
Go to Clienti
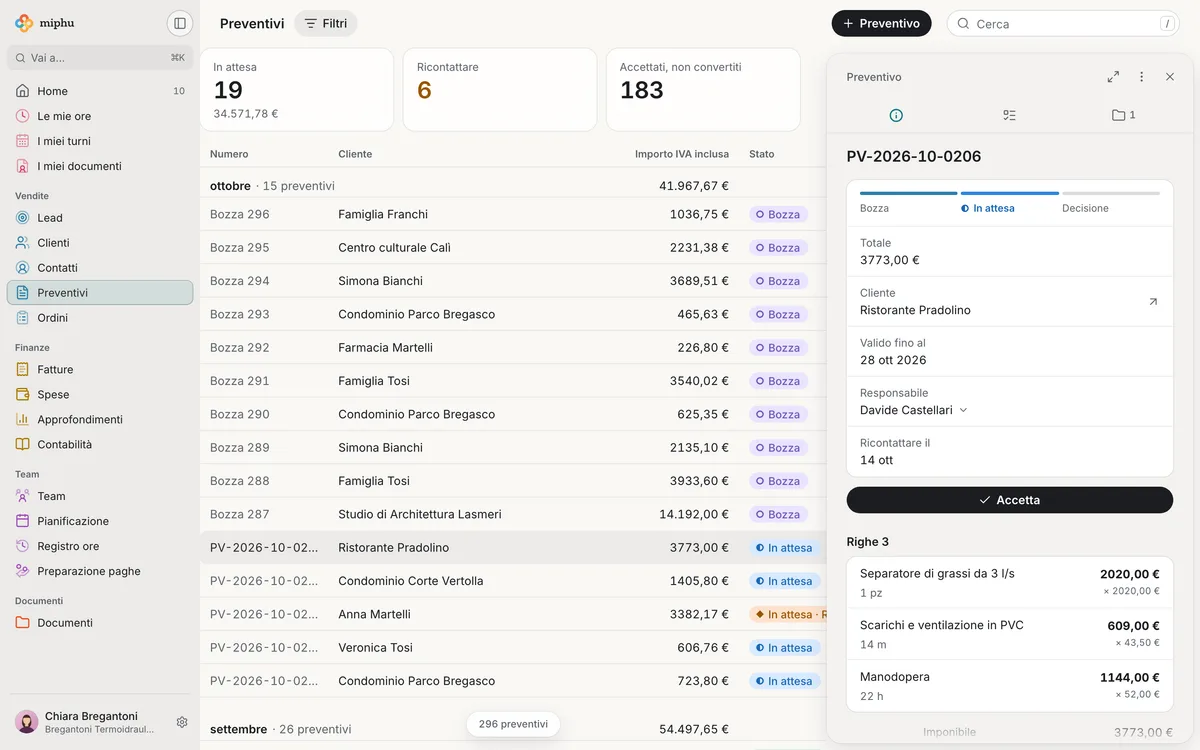click(x=100, y=243)
